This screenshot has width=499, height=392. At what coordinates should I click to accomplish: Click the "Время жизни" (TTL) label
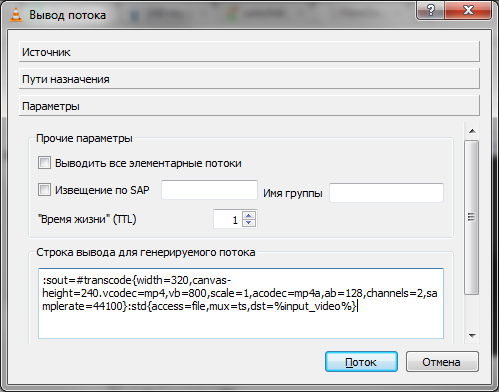click(x=87, y=219)
